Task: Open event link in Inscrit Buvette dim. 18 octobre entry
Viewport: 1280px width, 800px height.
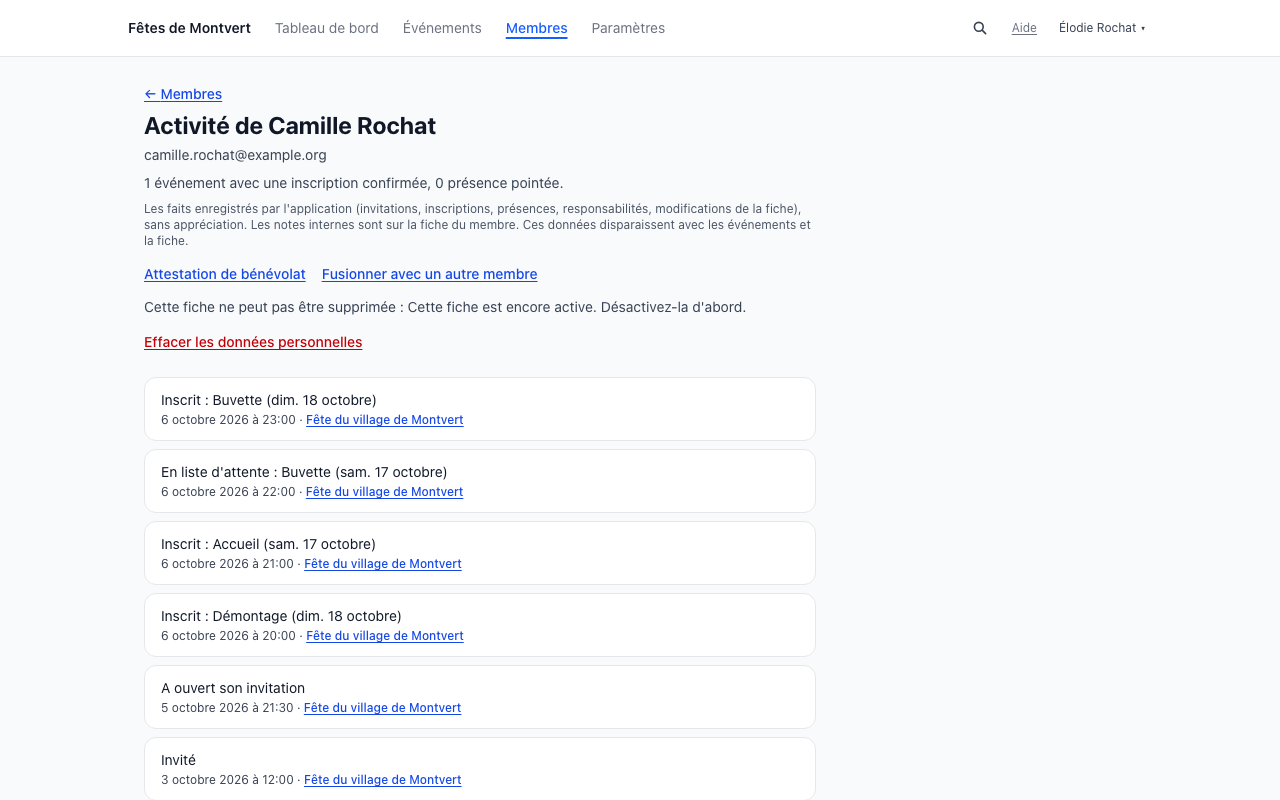Action: click(x=385, y=420)
